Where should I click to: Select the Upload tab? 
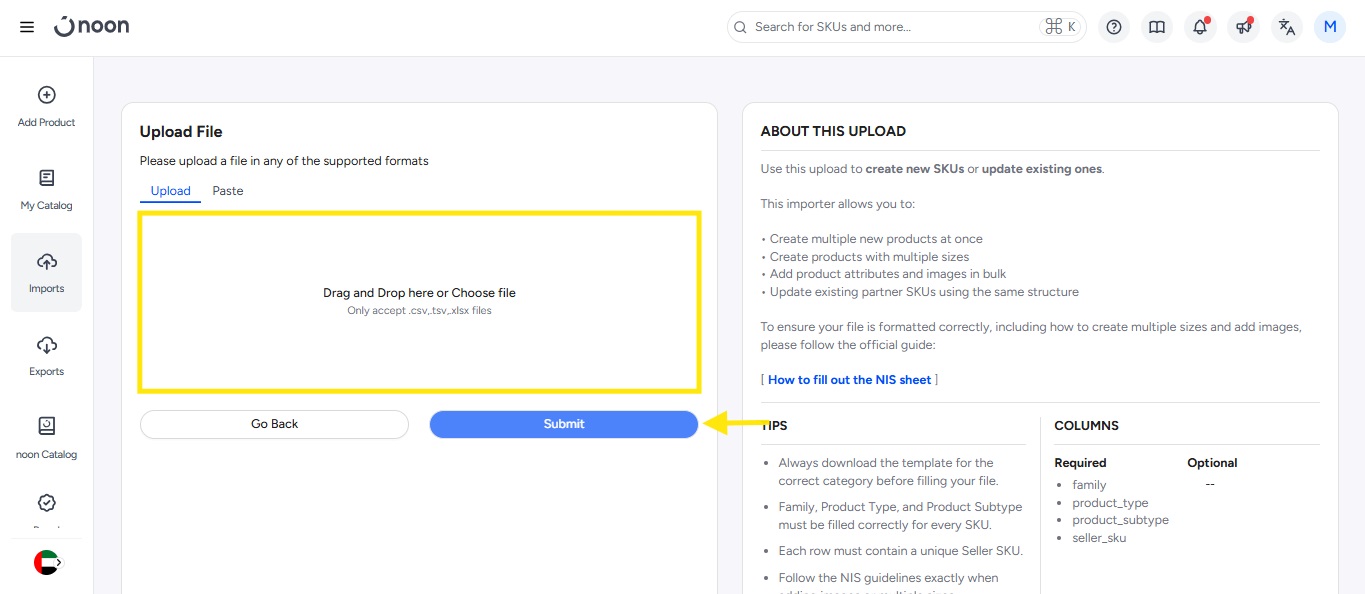pyautogui.click(x=170, y=191)
